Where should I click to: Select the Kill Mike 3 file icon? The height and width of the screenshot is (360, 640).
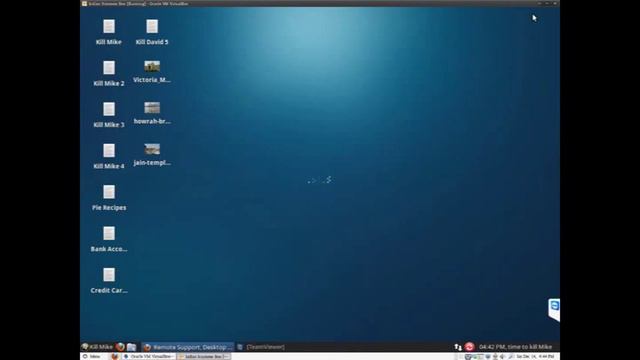coord(109,109)
